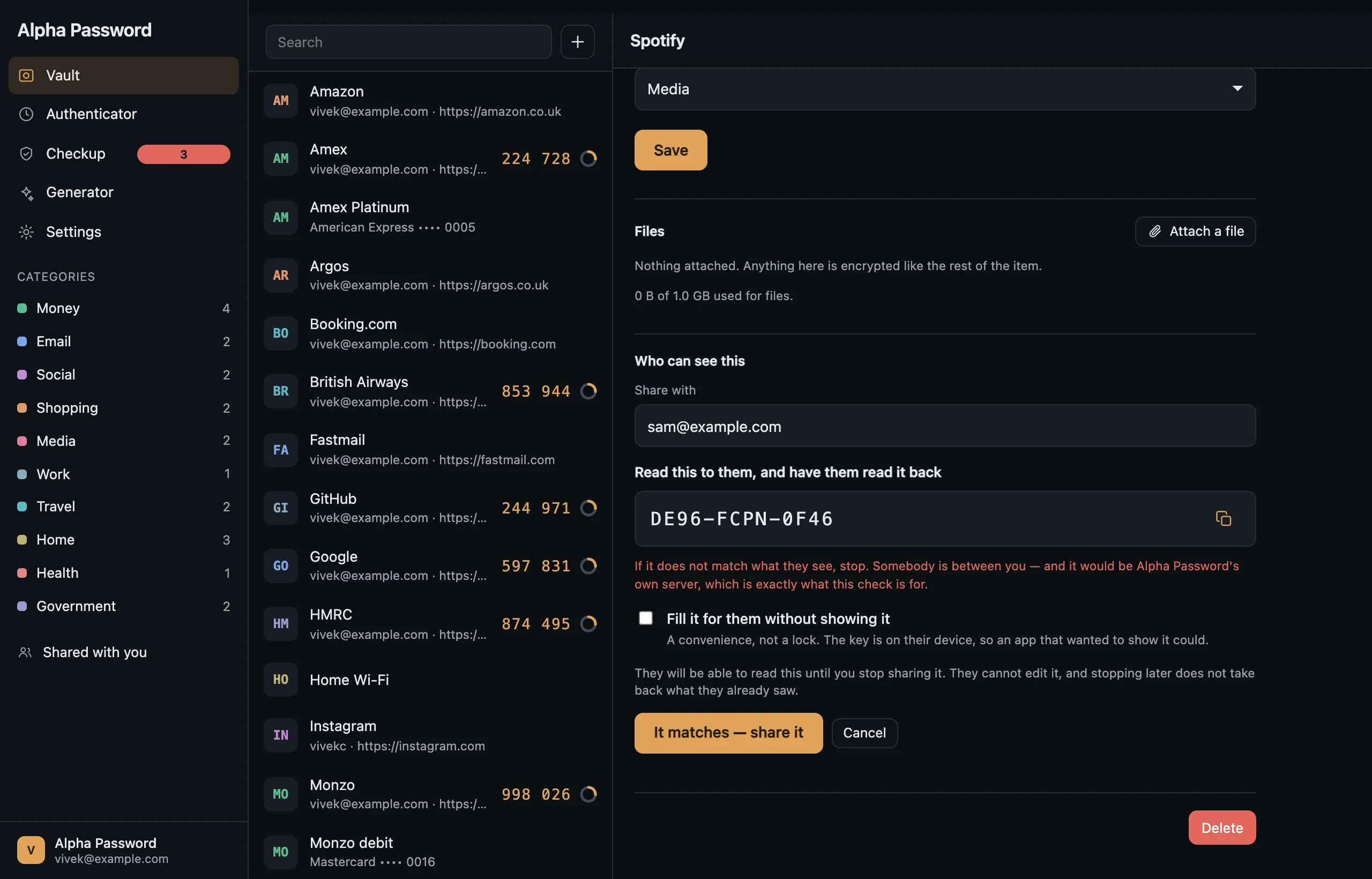Show items Shared with you

click(x=123, y=652)
